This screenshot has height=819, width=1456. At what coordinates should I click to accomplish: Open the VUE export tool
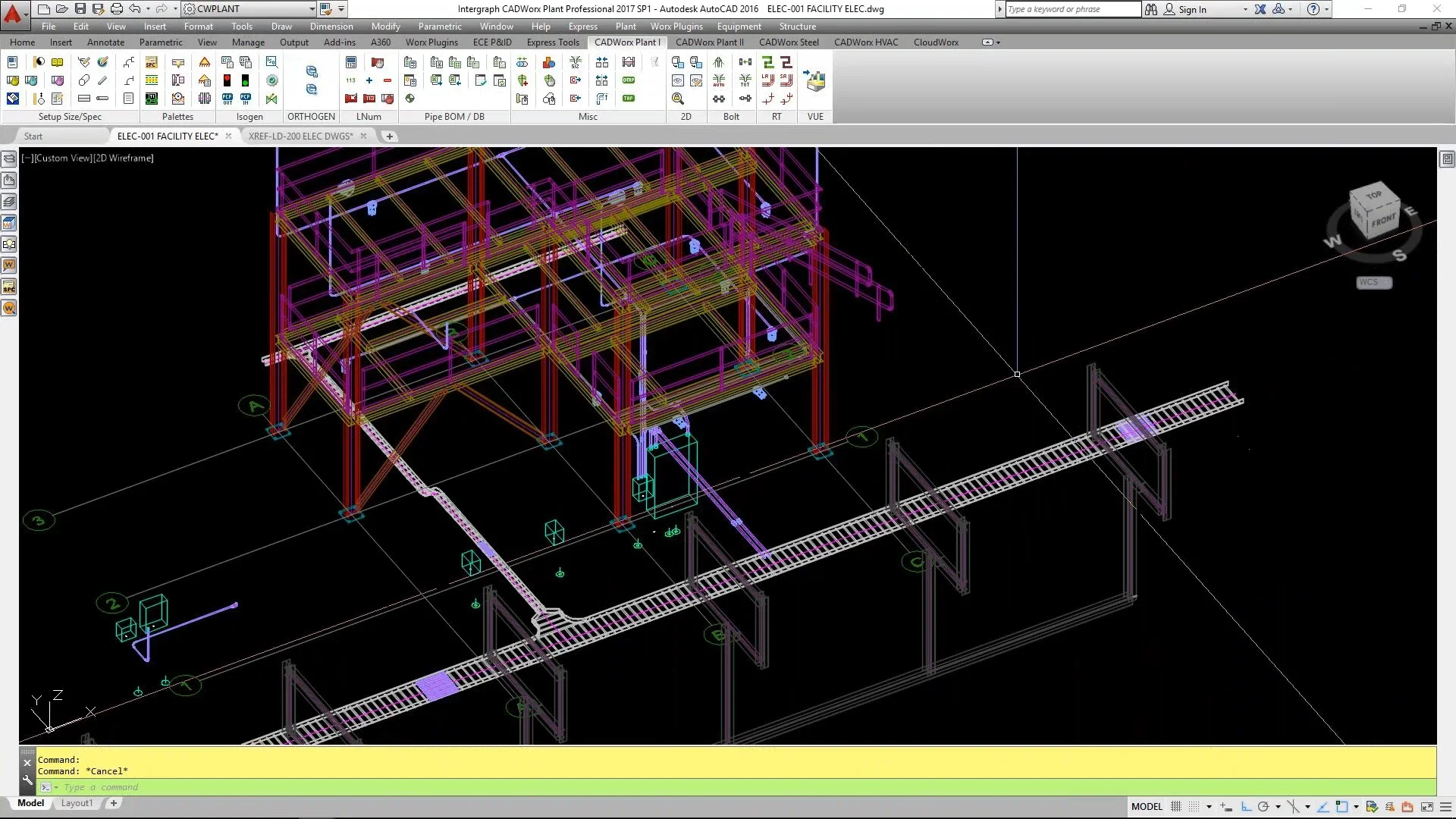pos(815,80)
